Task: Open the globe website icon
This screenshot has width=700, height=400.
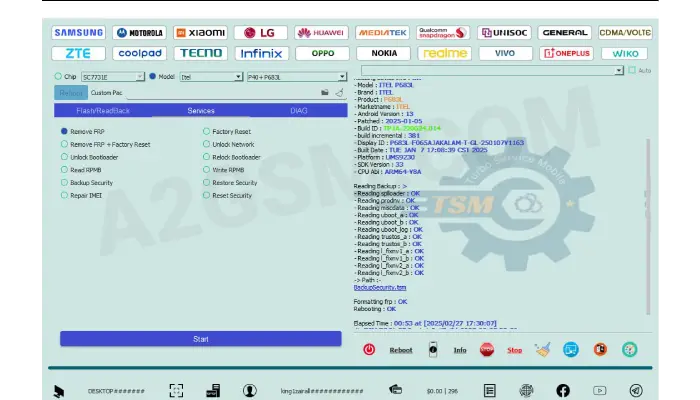Action: pos(526,391)
